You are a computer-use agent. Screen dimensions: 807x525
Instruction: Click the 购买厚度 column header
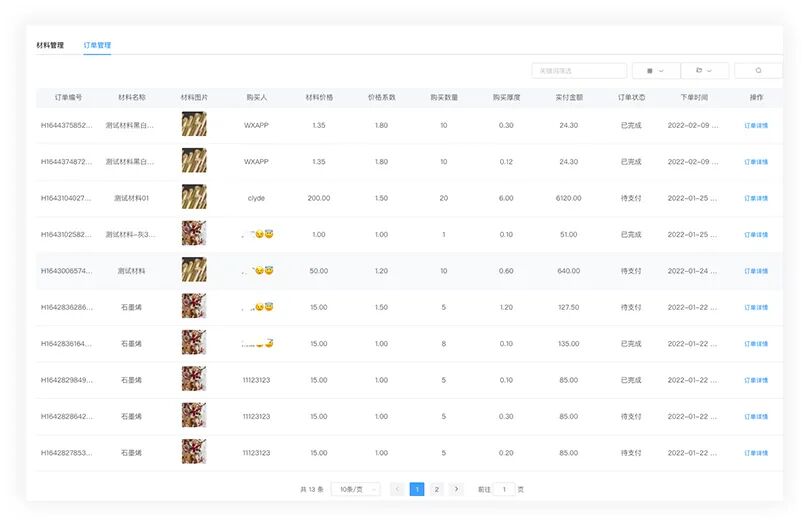coord(506,97)
